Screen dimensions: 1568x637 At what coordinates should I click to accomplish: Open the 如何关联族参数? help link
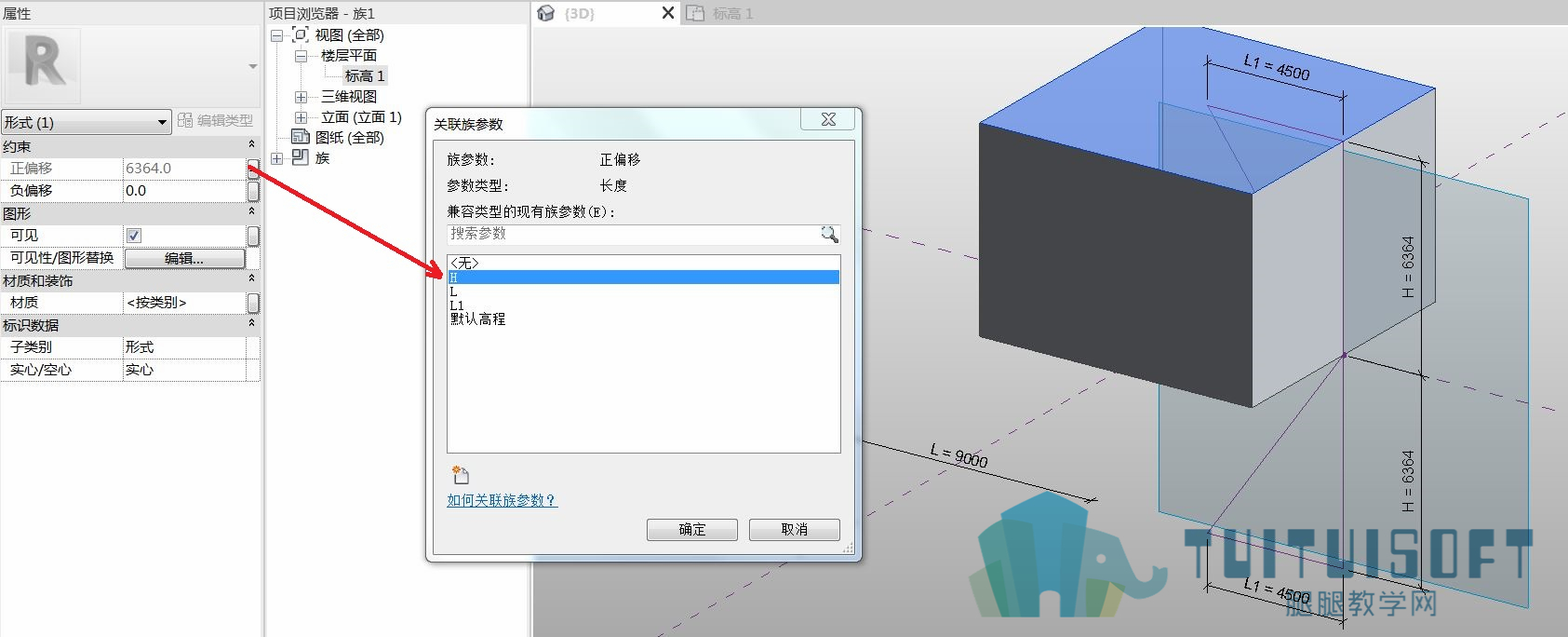502,500
